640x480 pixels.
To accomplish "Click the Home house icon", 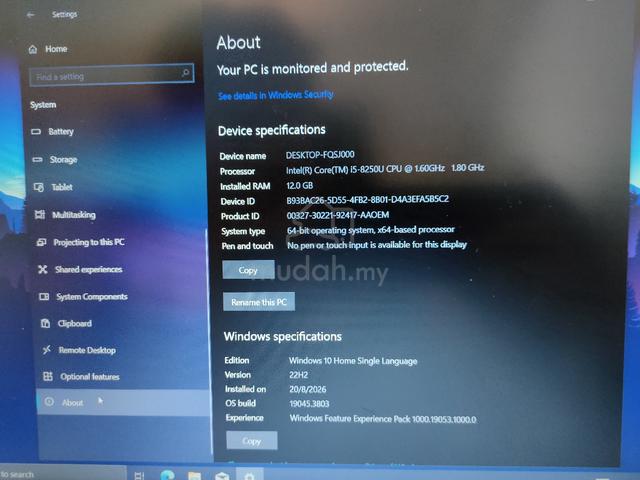I will 33,50.
